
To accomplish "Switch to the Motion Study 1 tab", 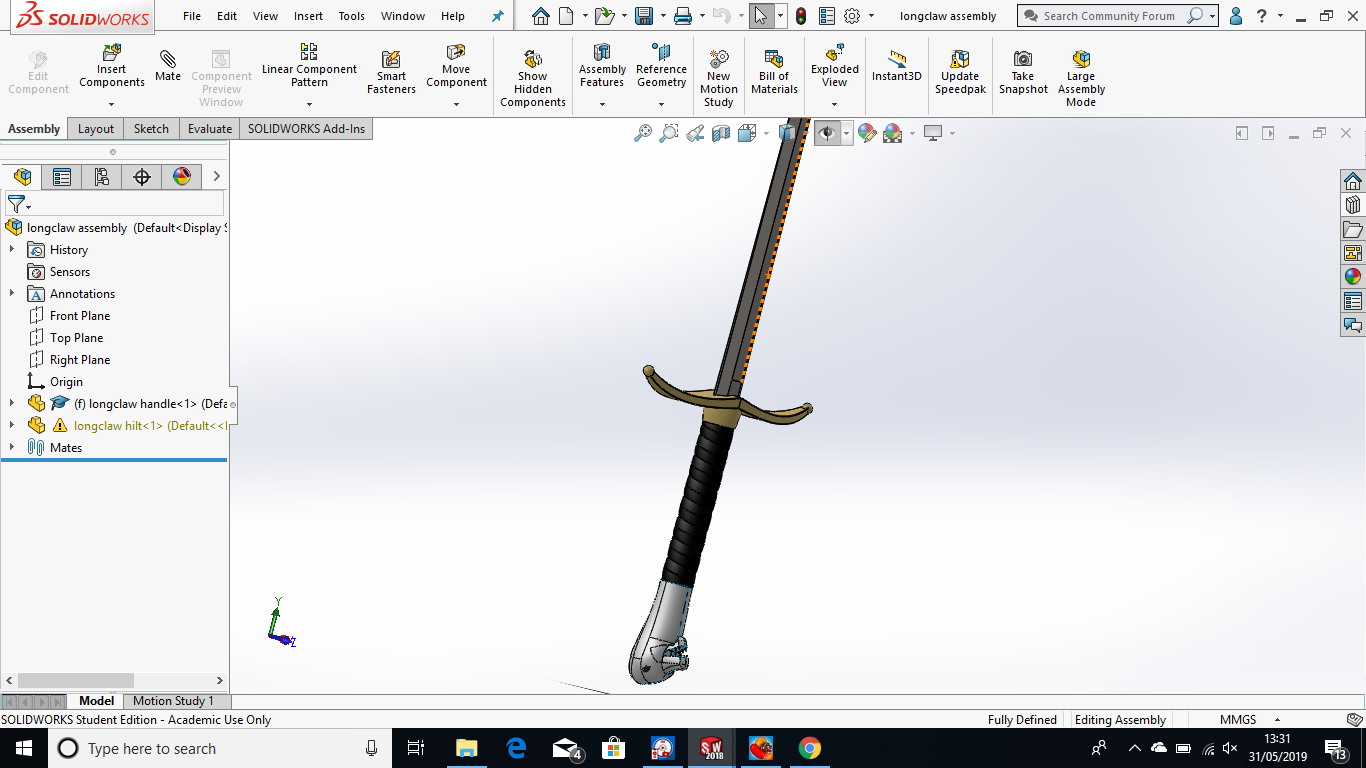I will pyautogui.click(x=174, y=701).
